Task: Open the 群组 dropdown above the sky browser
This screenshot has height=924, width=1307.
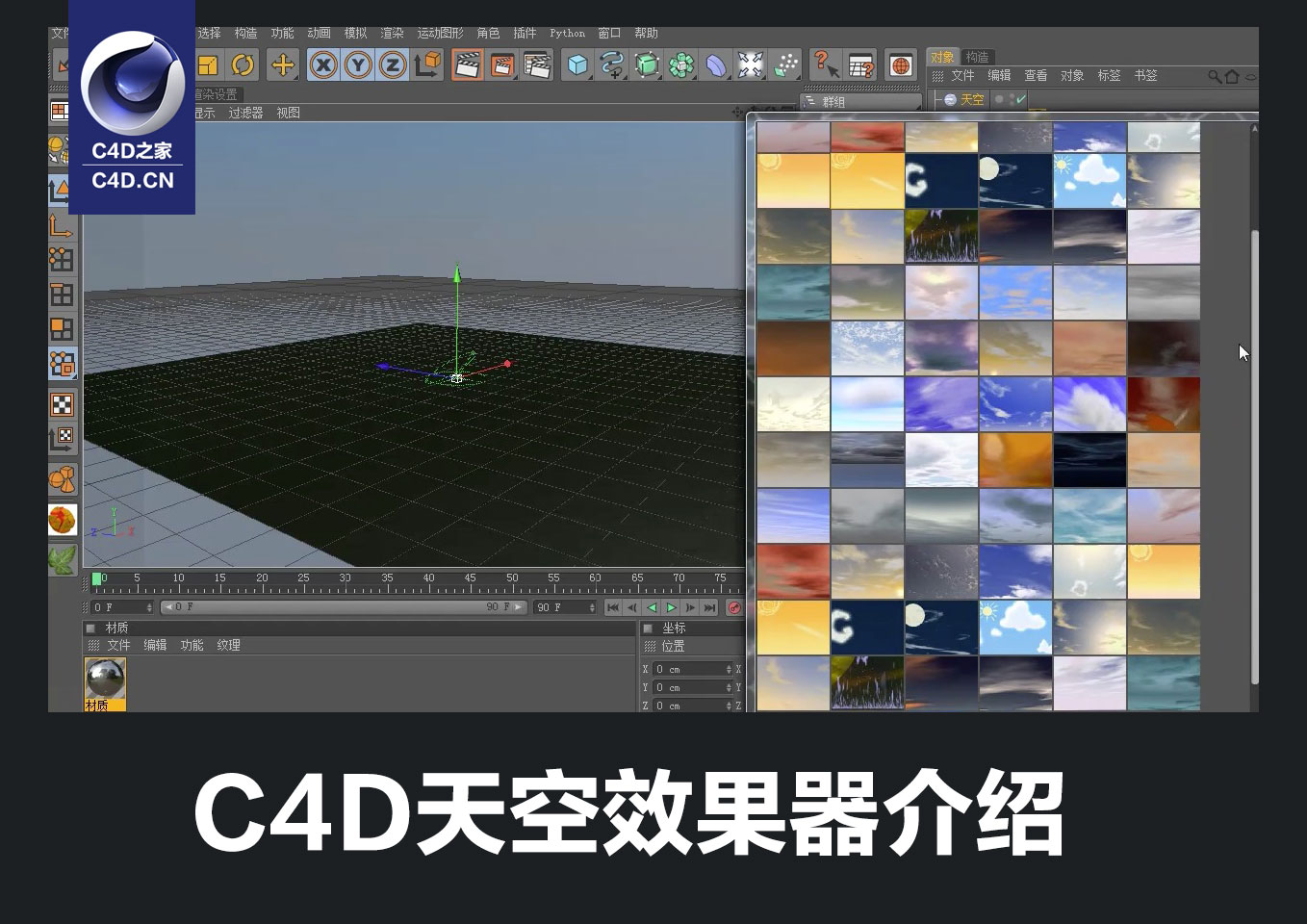Action: 861,100
